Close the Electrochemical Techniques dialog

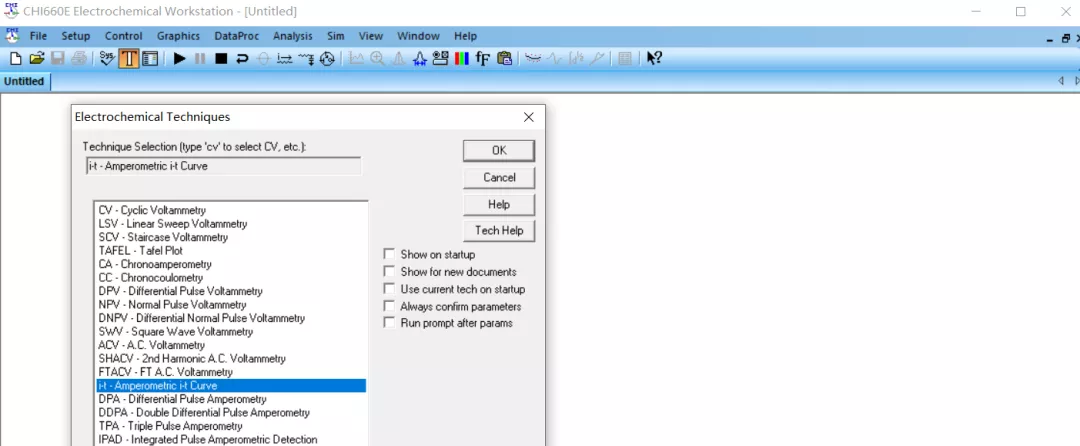point(529,117)
